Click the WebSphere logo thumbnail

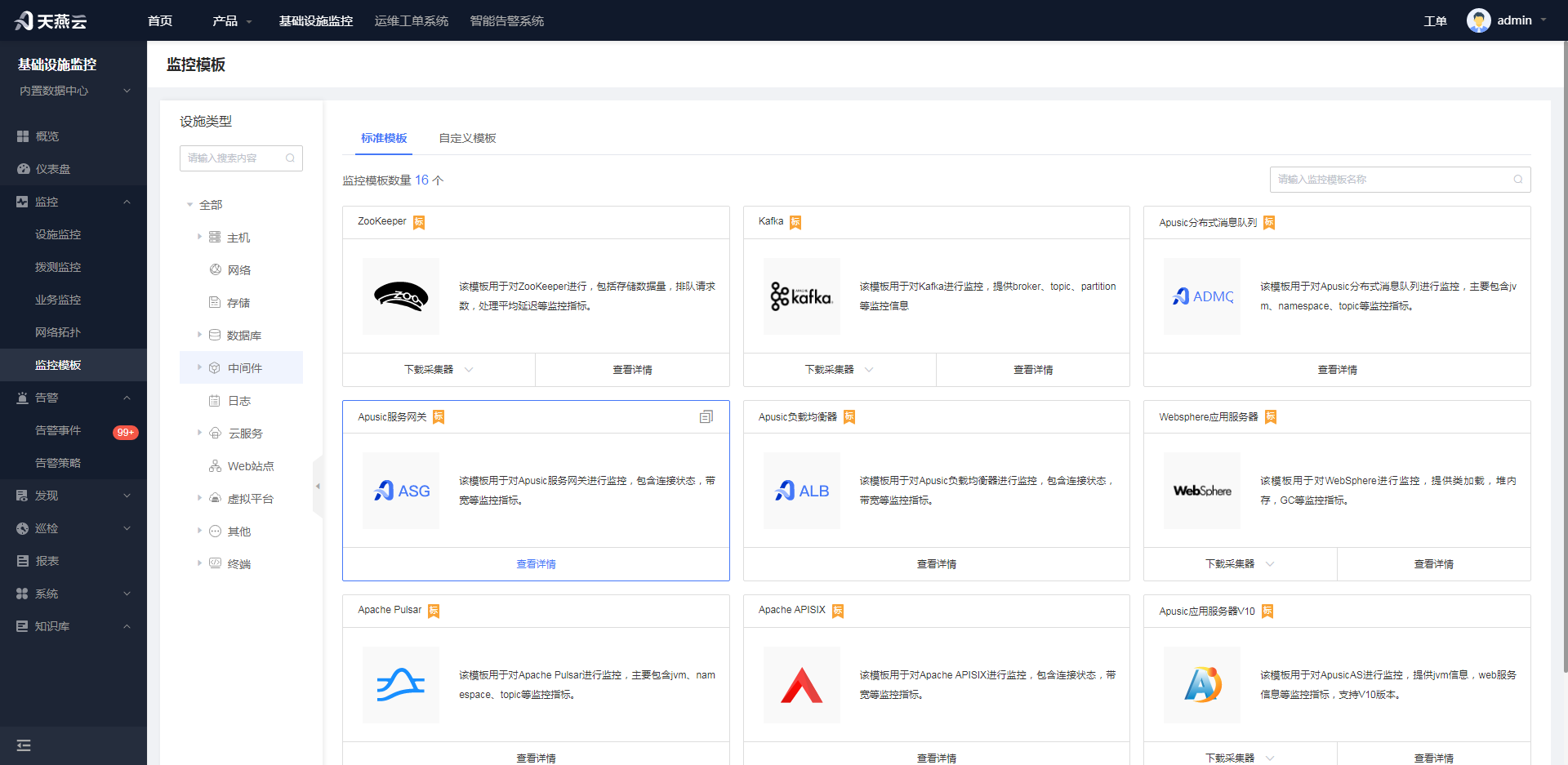(1202, 491)
